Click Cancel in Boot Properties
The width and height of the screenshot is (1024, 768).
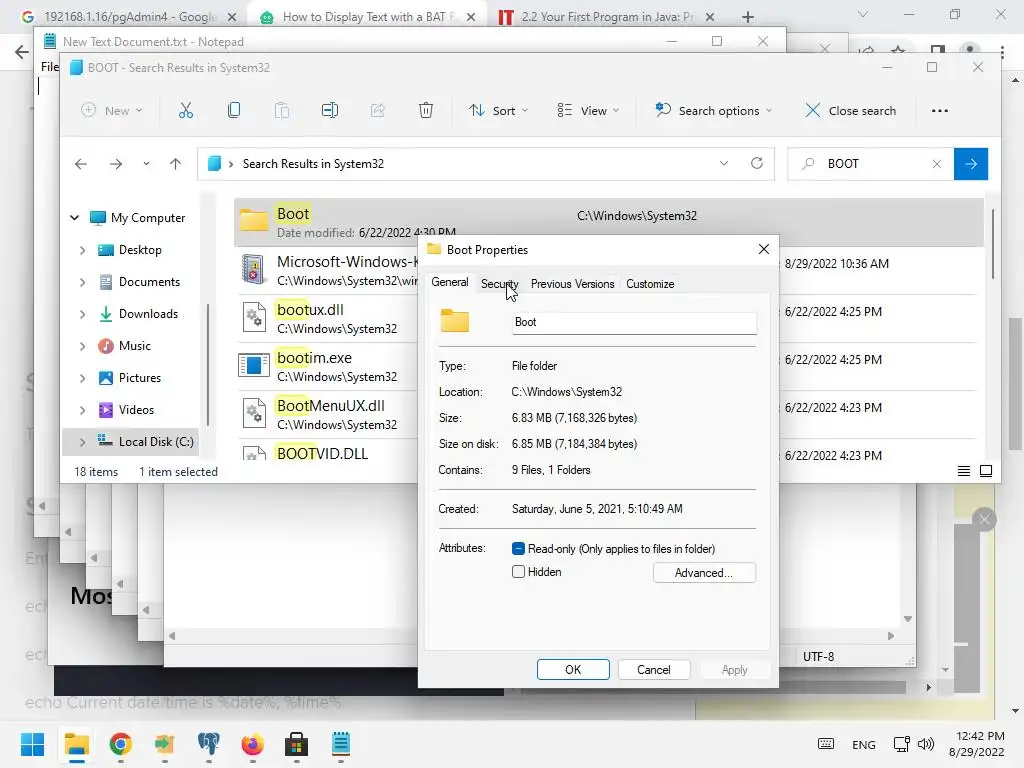[654, 669]
